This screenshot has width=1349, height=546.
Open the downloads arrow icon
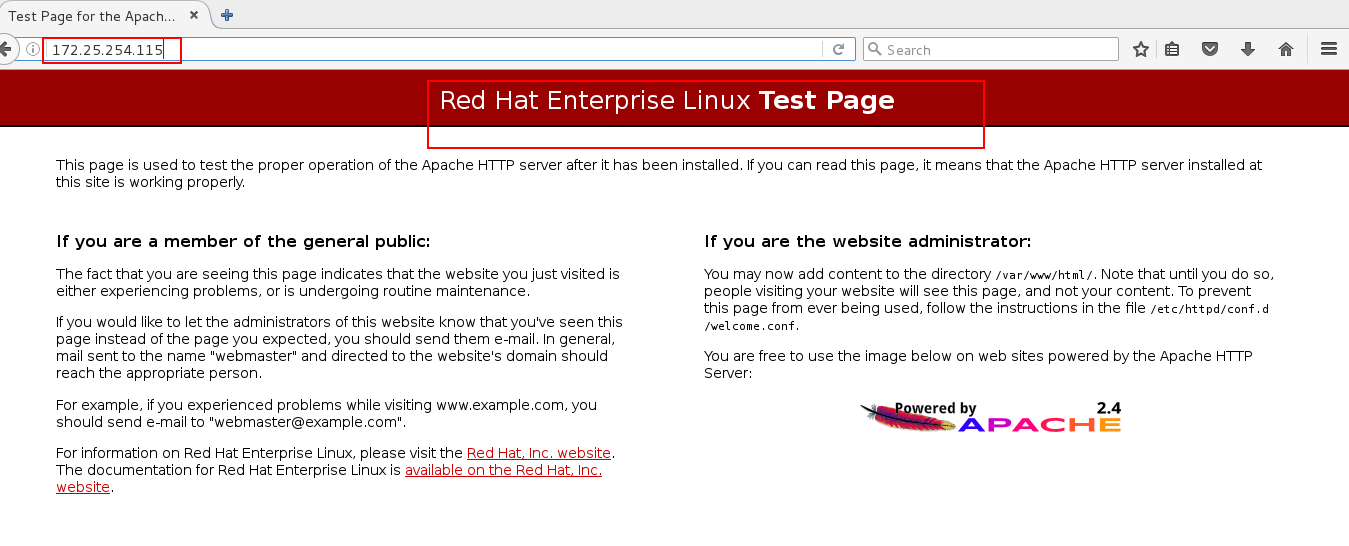coord(1247,49)
